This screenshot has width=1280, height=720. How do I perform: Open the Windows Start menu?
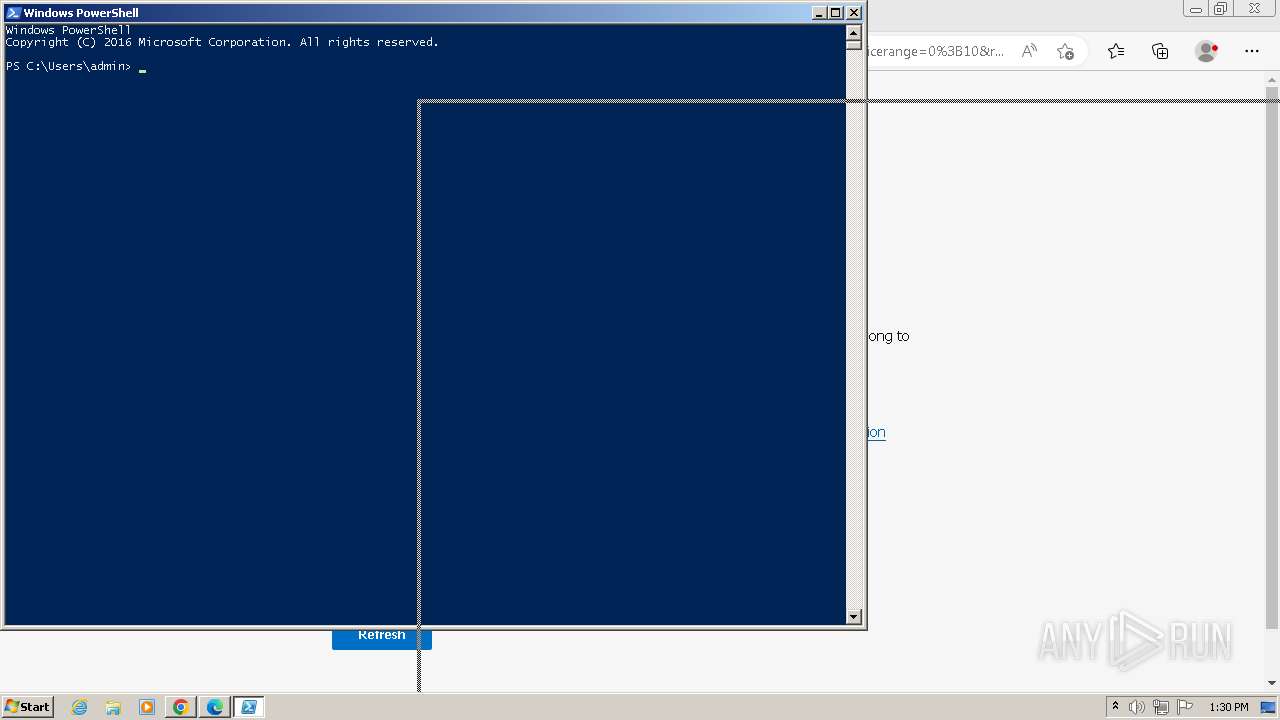(27, 707)
